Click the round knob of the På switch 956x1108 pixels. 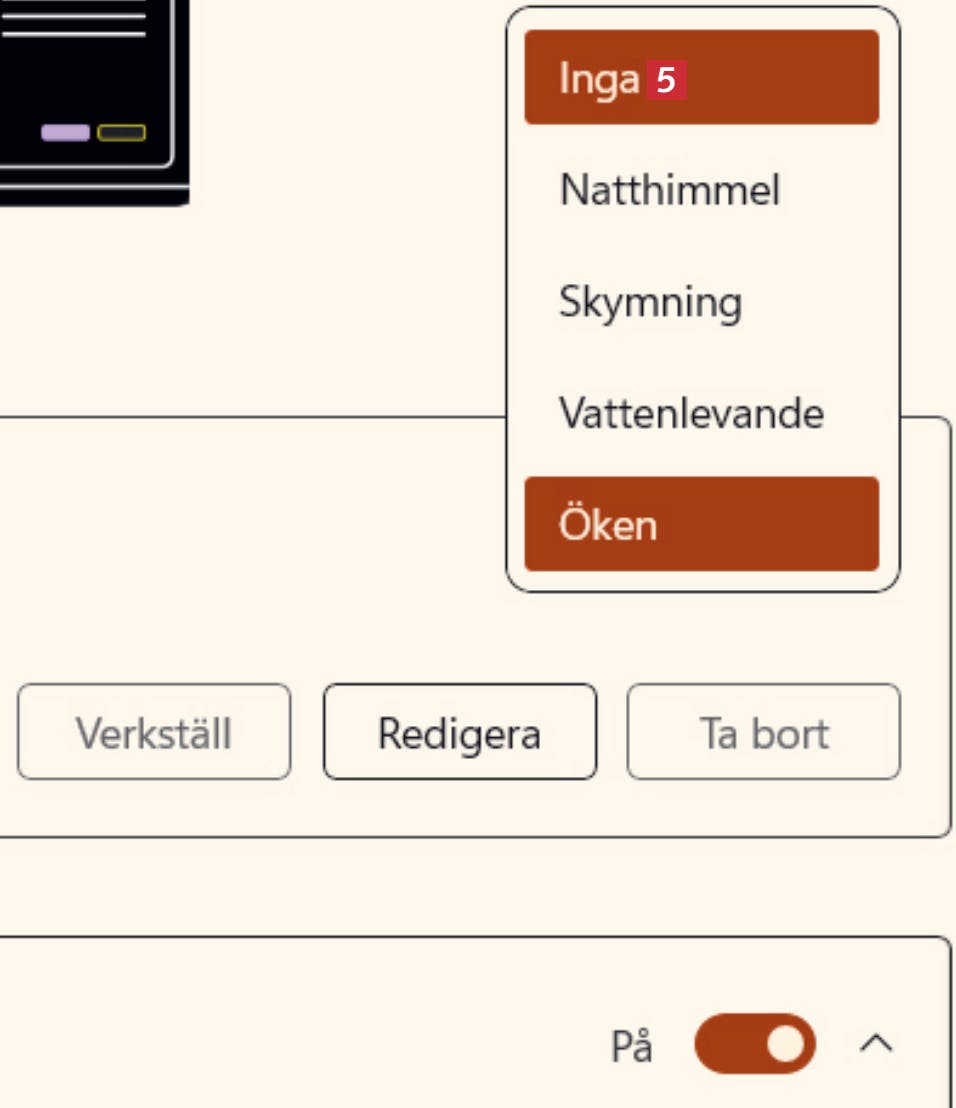tap(787, 1045)
